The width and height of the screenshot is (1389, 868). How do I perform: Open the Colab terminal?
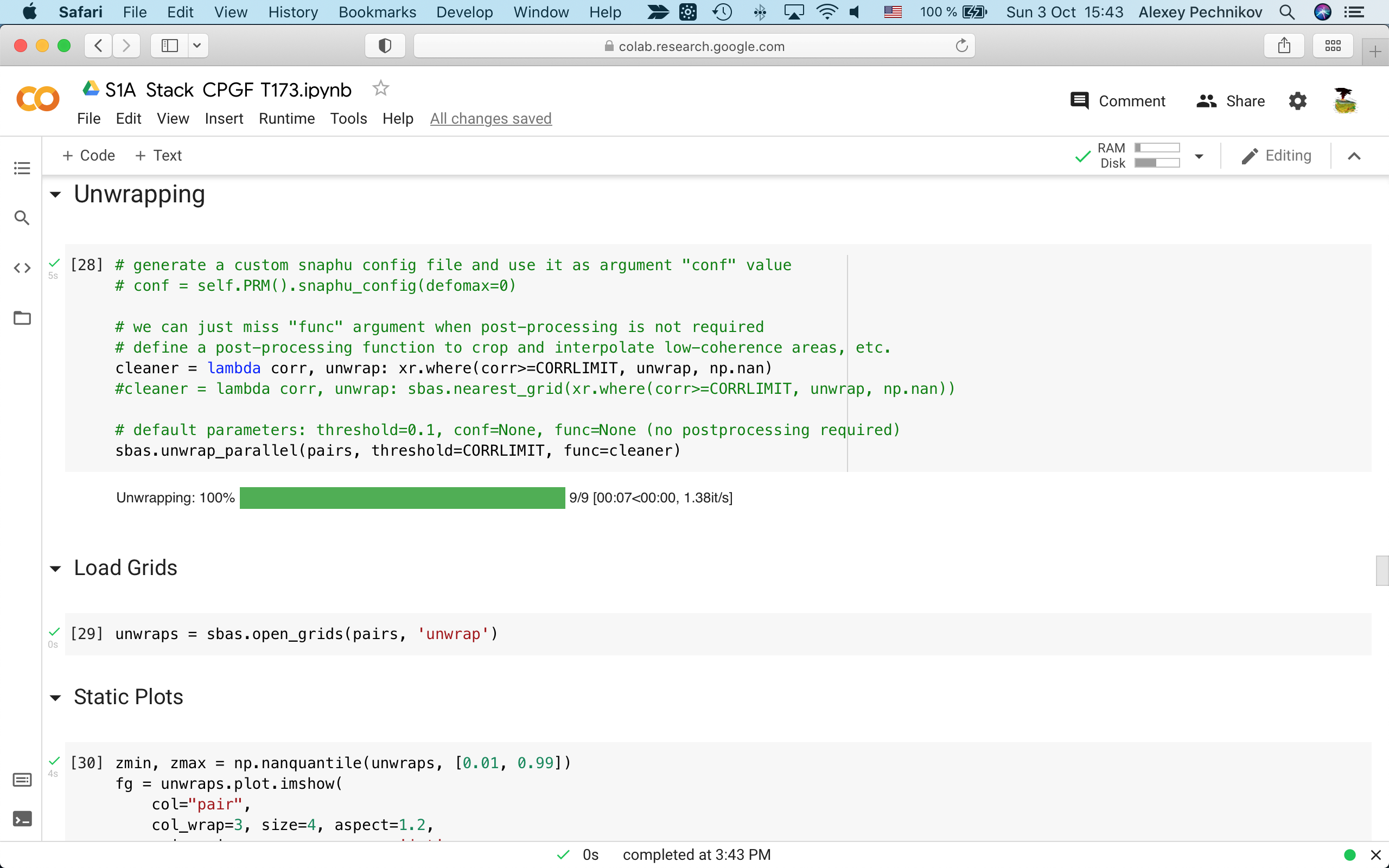(x=22, y=819)
